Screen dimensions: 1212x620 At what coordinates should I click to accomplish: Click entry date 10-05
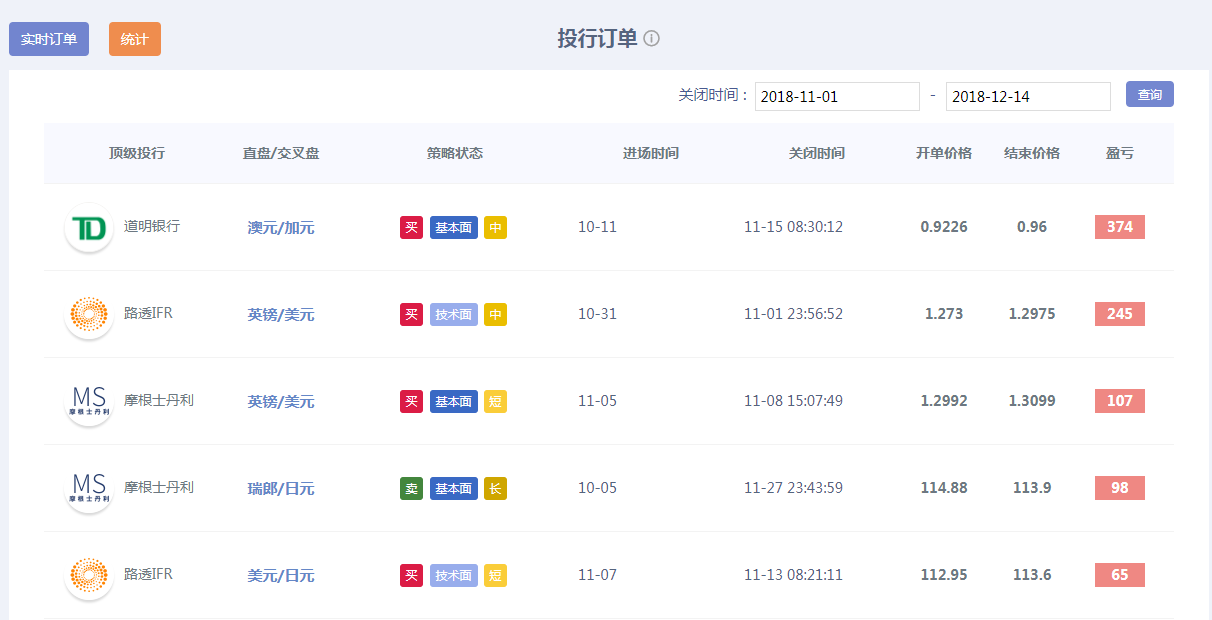click(x=598, y=488)
